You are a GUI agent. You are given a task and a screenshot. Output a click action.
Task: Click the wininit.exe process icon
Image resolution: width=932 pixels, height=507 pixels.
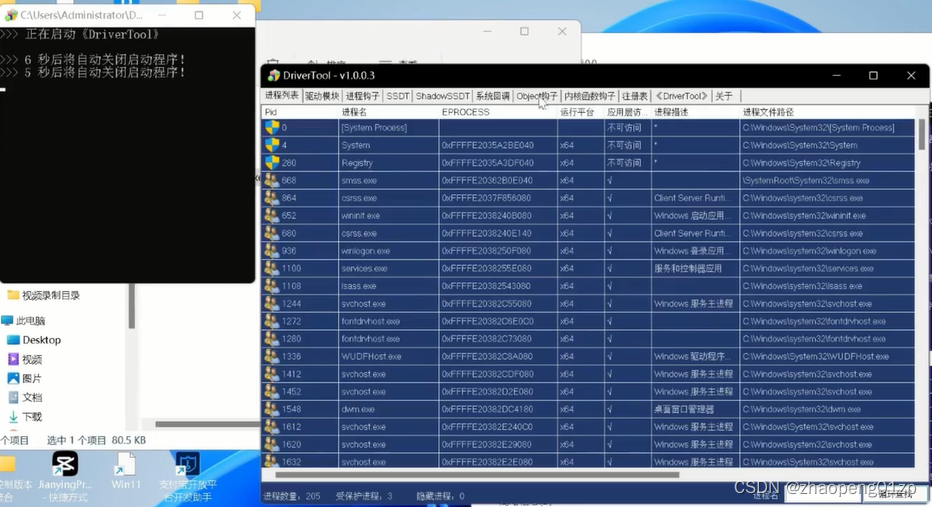point(272,215)
